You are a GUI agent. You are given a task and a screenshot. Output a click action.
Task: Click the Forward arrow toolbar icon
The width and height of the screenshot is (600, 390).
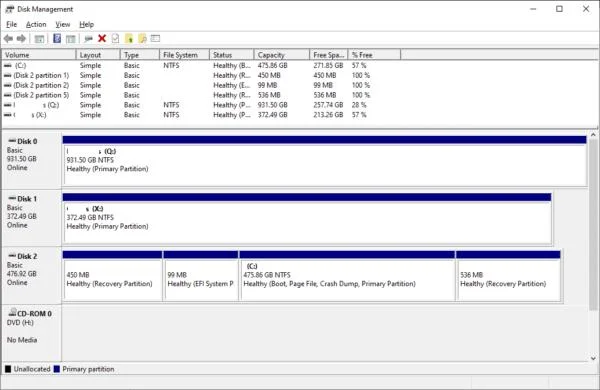pyautogui.click(x=21, y=39)
